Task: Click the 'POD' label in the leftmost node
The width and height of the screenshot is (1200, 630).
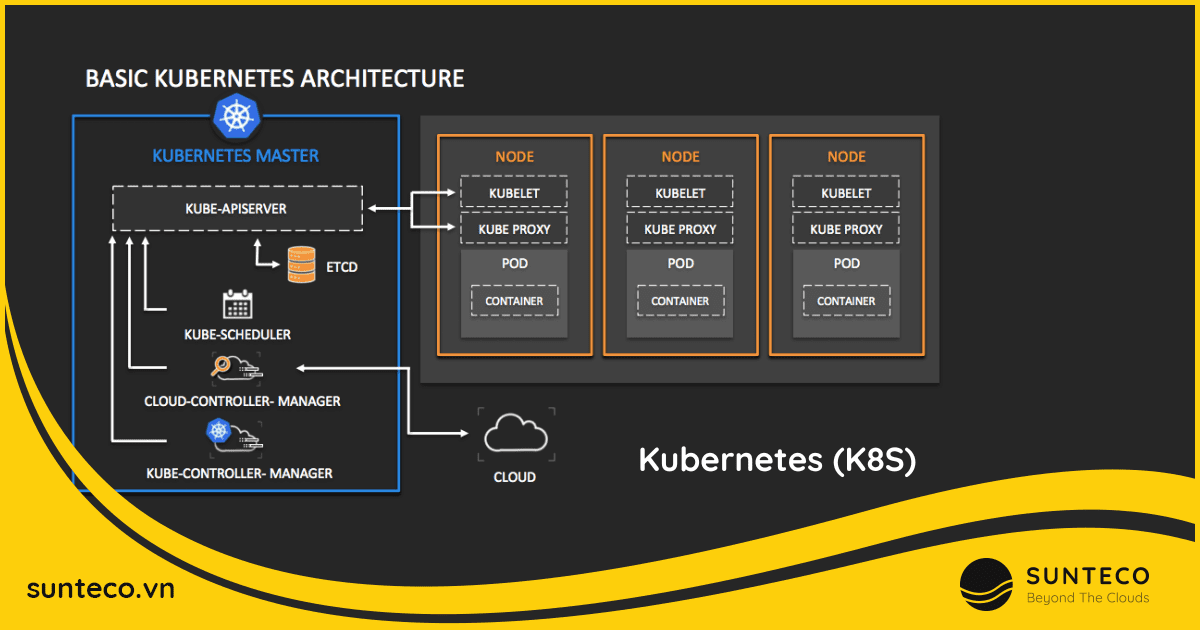Action: point(514,264)
